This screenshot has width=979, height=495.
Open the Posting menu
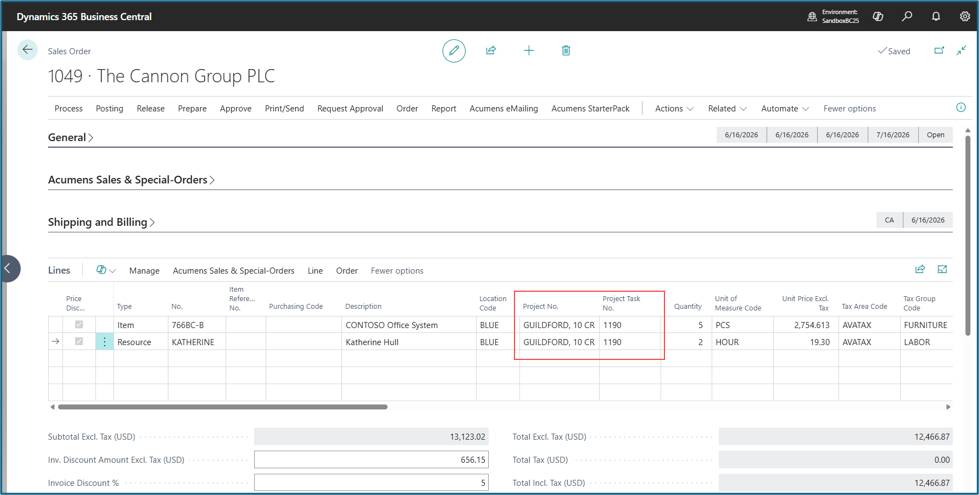(109, 109)
